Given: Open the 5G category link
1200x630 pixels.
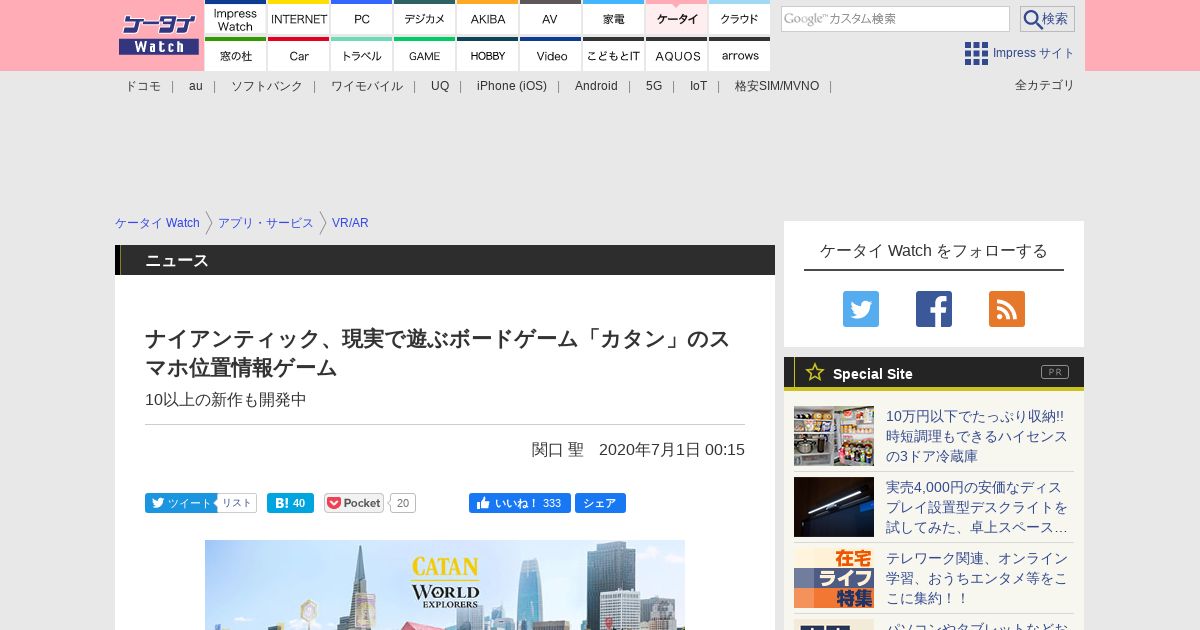Looking at the screenshot, I should coord(654,86).
